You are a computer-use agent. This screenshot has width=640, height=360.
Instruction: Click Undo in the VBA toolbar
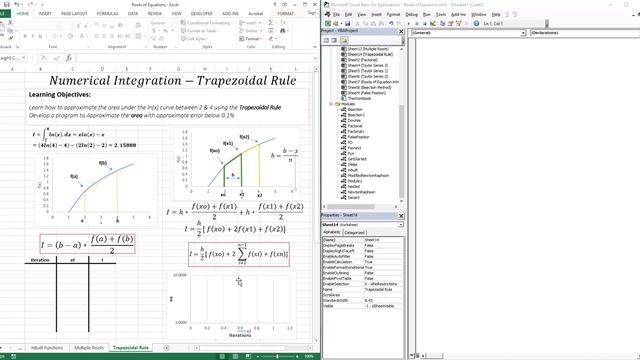[x=391, y=24]
